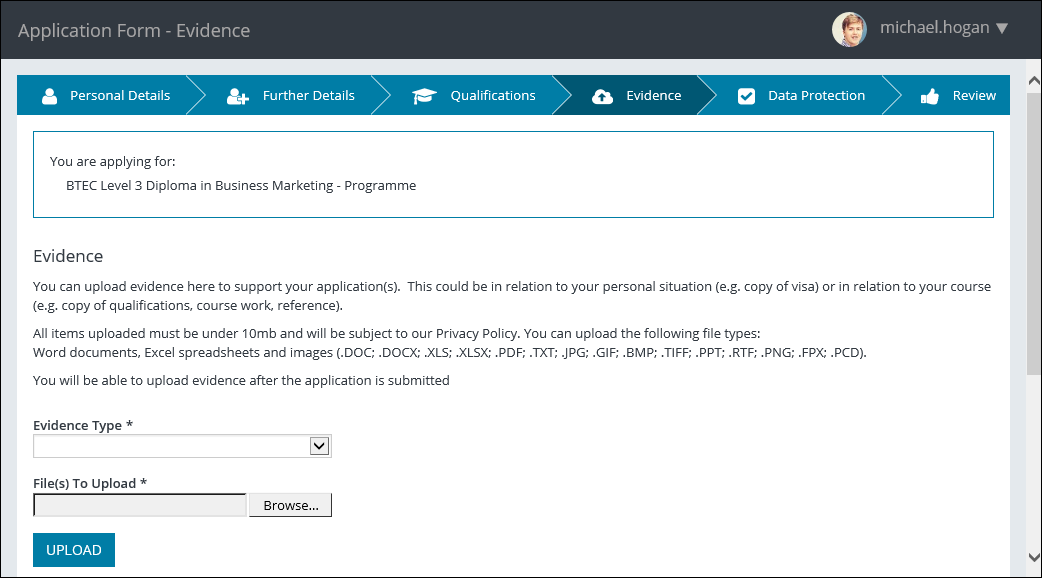Click the shield checkmark Data Protection icon
The width and height of the screenshot is (1042, 578).
coord(746,95)
